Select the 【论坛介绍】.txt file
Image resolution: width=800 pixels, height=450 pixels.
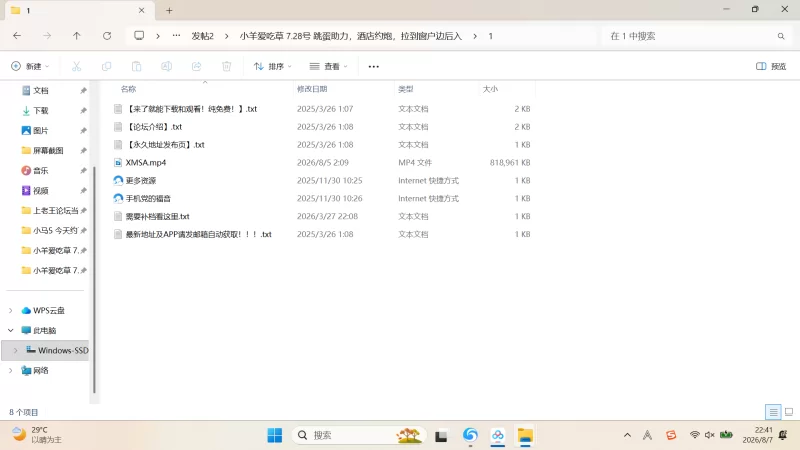[x=154, y=127]
